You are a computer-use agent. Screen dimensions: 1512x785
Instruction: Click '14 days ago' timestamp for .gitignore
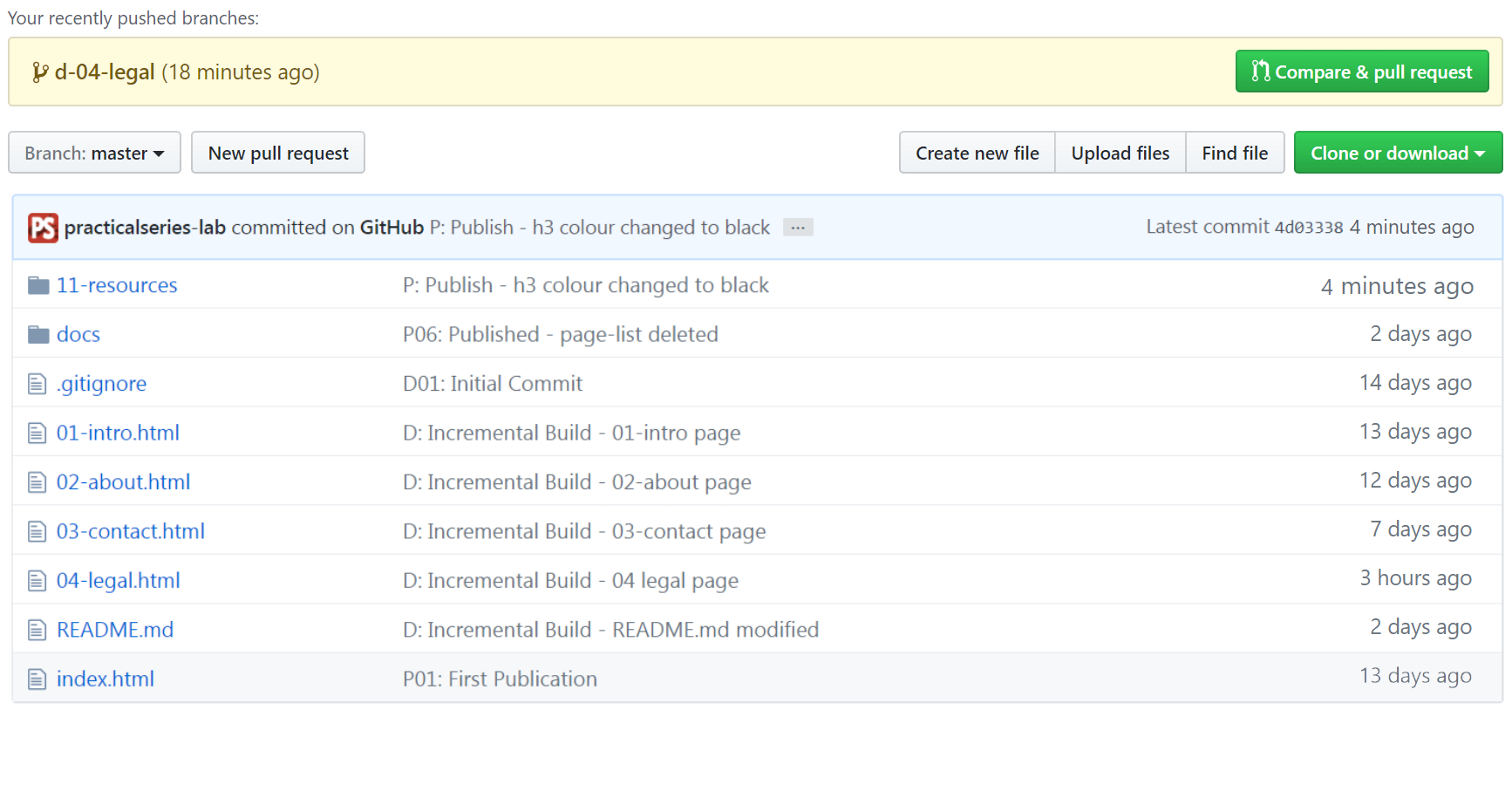[1415, 383]
